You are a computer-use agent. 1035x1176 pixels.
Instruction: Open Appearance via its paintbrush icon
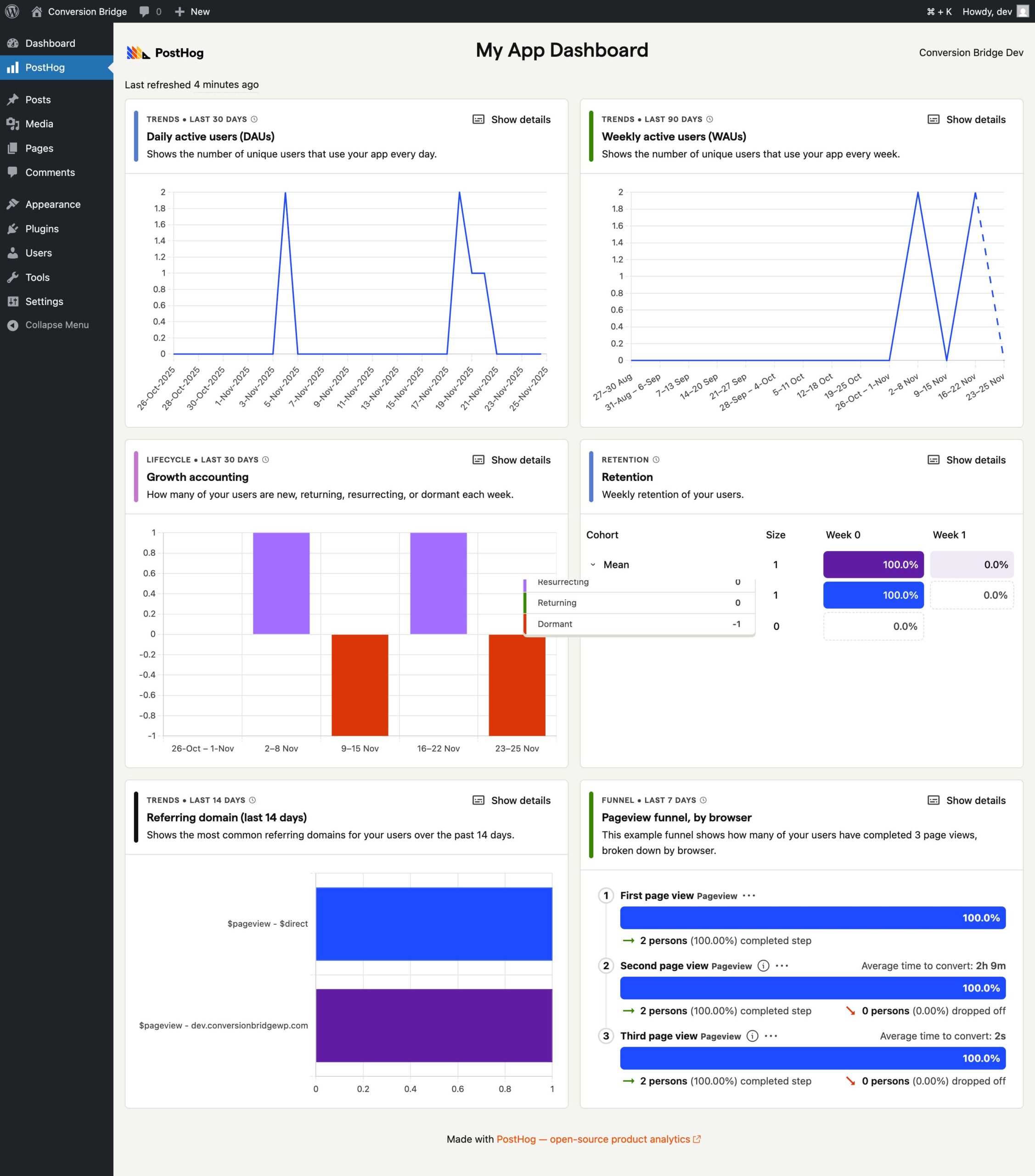[x=13, y=204]
